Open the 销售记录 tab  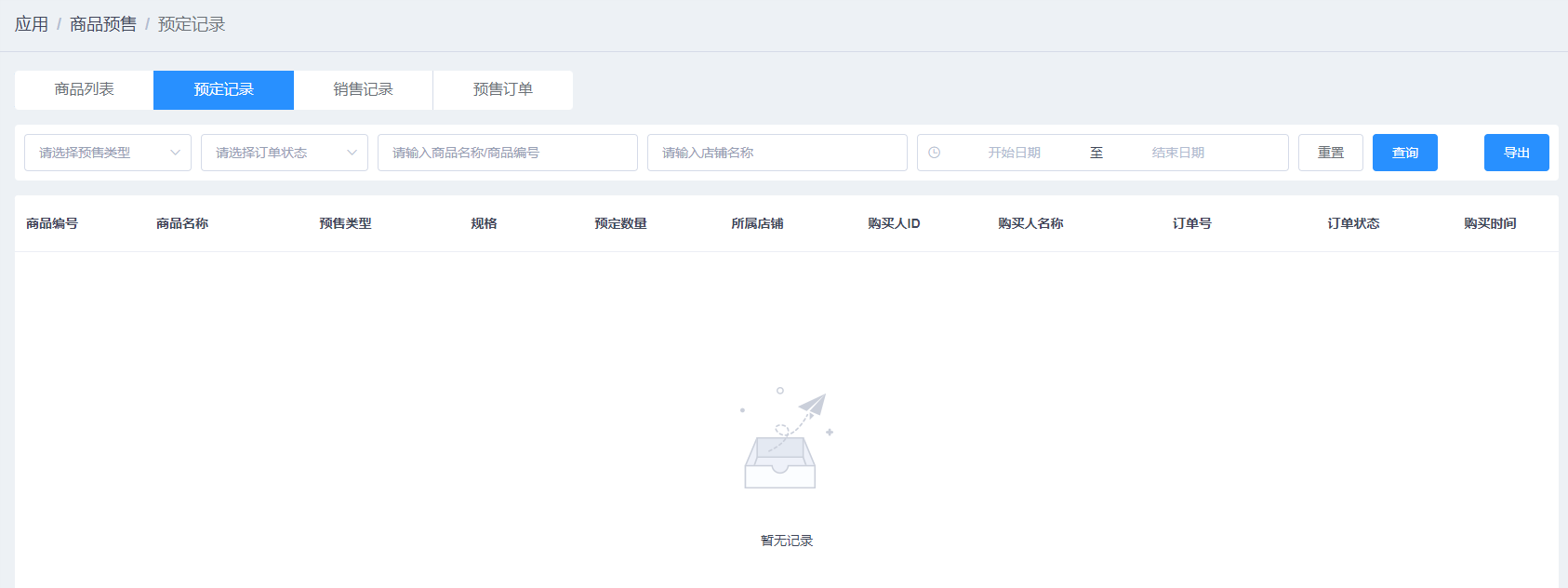[363, 89]
